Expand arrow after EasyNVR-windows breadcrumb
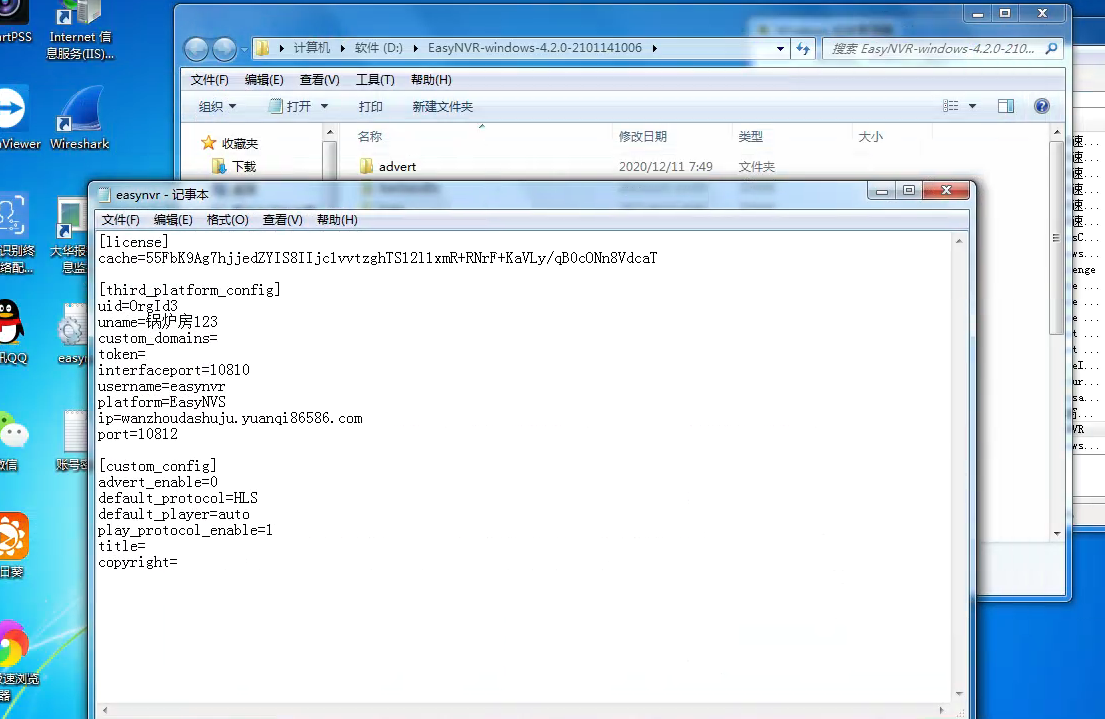This screenshot has height=719, width=1105. click(655, 49)
